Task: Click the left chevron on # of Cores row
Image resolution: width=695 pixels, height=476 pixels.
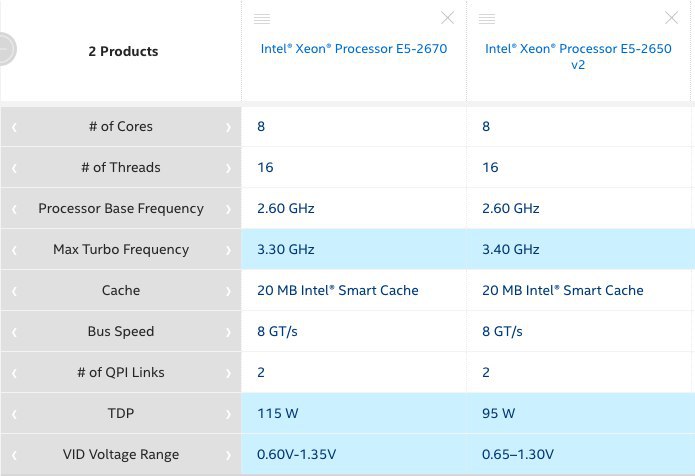Action: 14,128
